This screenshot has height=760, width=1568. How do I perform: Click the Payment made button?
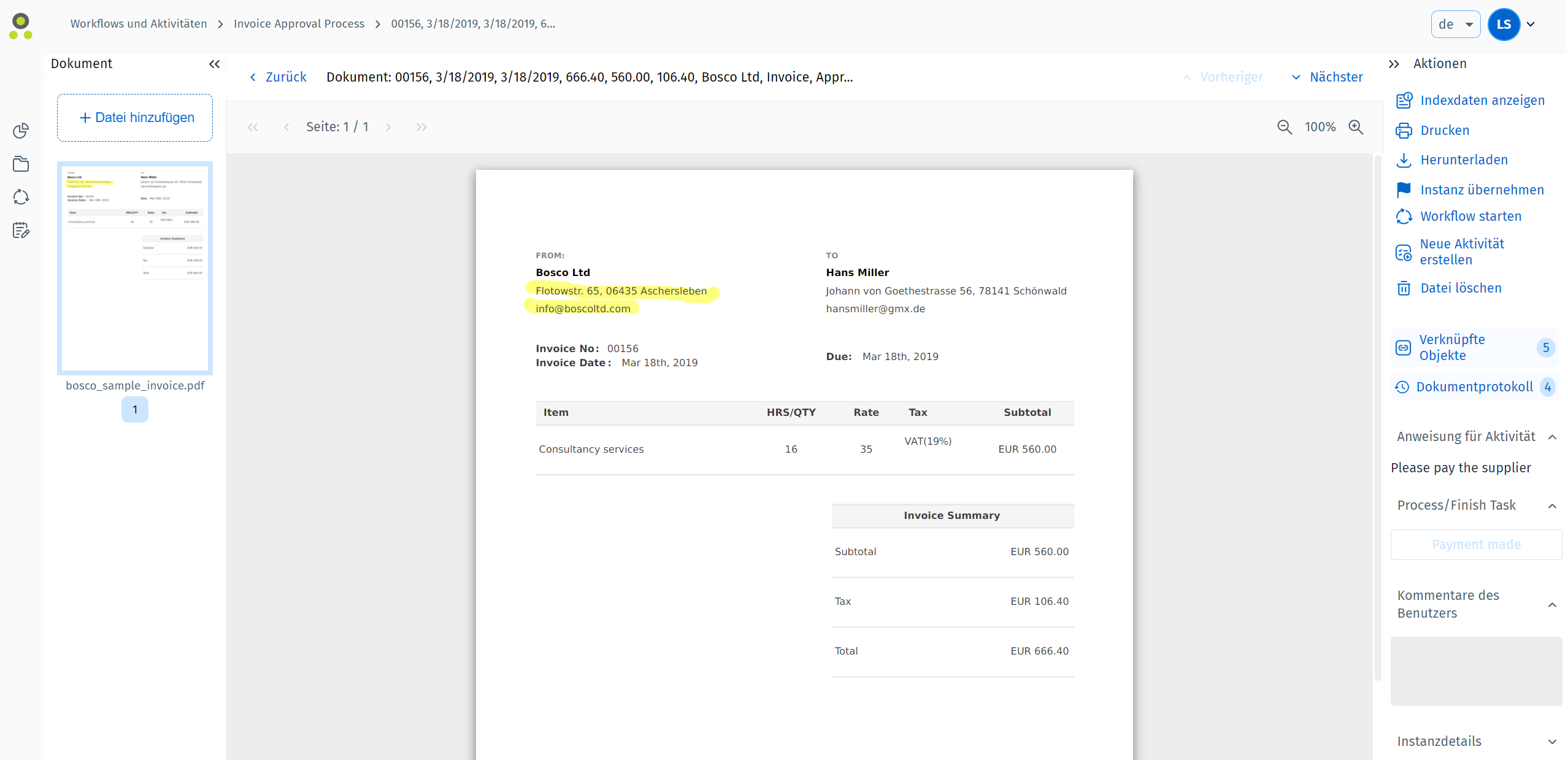(x=1476, y=545)
